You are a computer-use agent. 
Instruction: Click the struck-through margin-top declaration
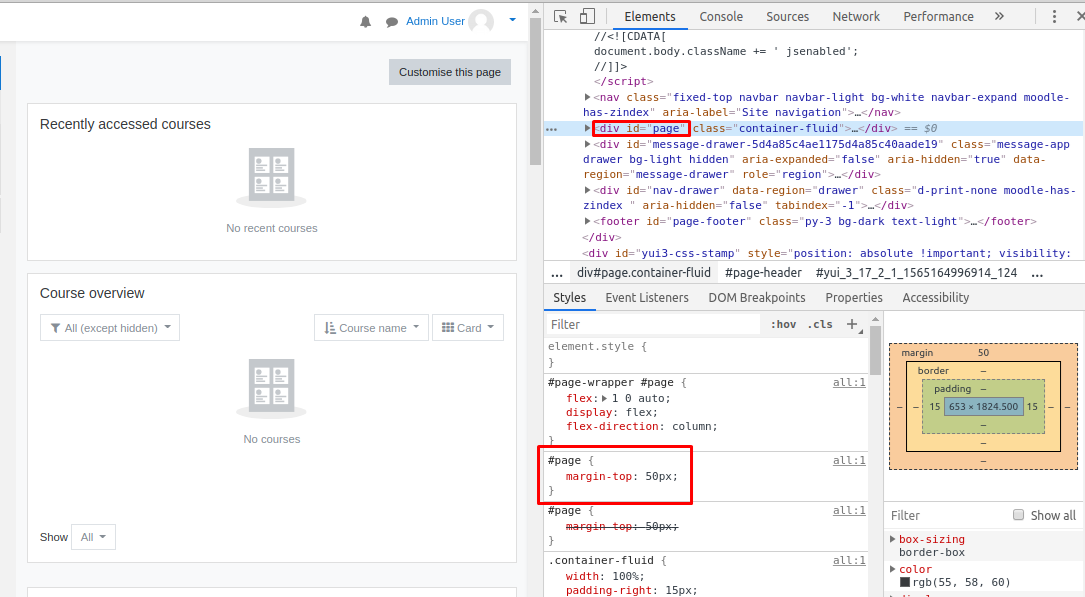[622, 526]
